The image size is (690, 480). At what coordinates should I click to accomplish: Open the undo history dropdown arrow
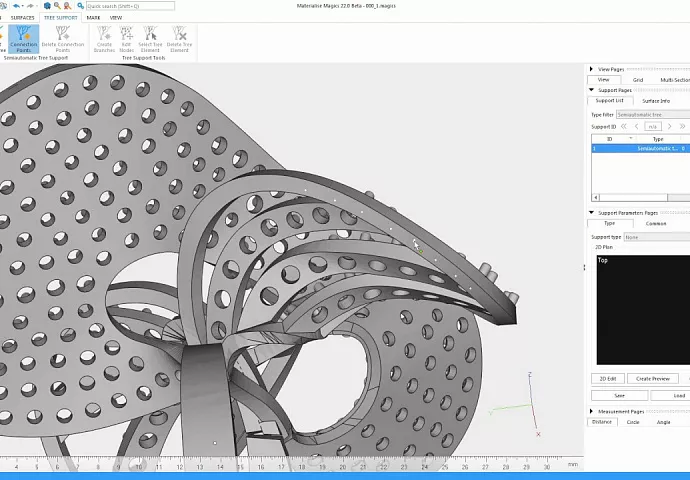coord(22,6)
